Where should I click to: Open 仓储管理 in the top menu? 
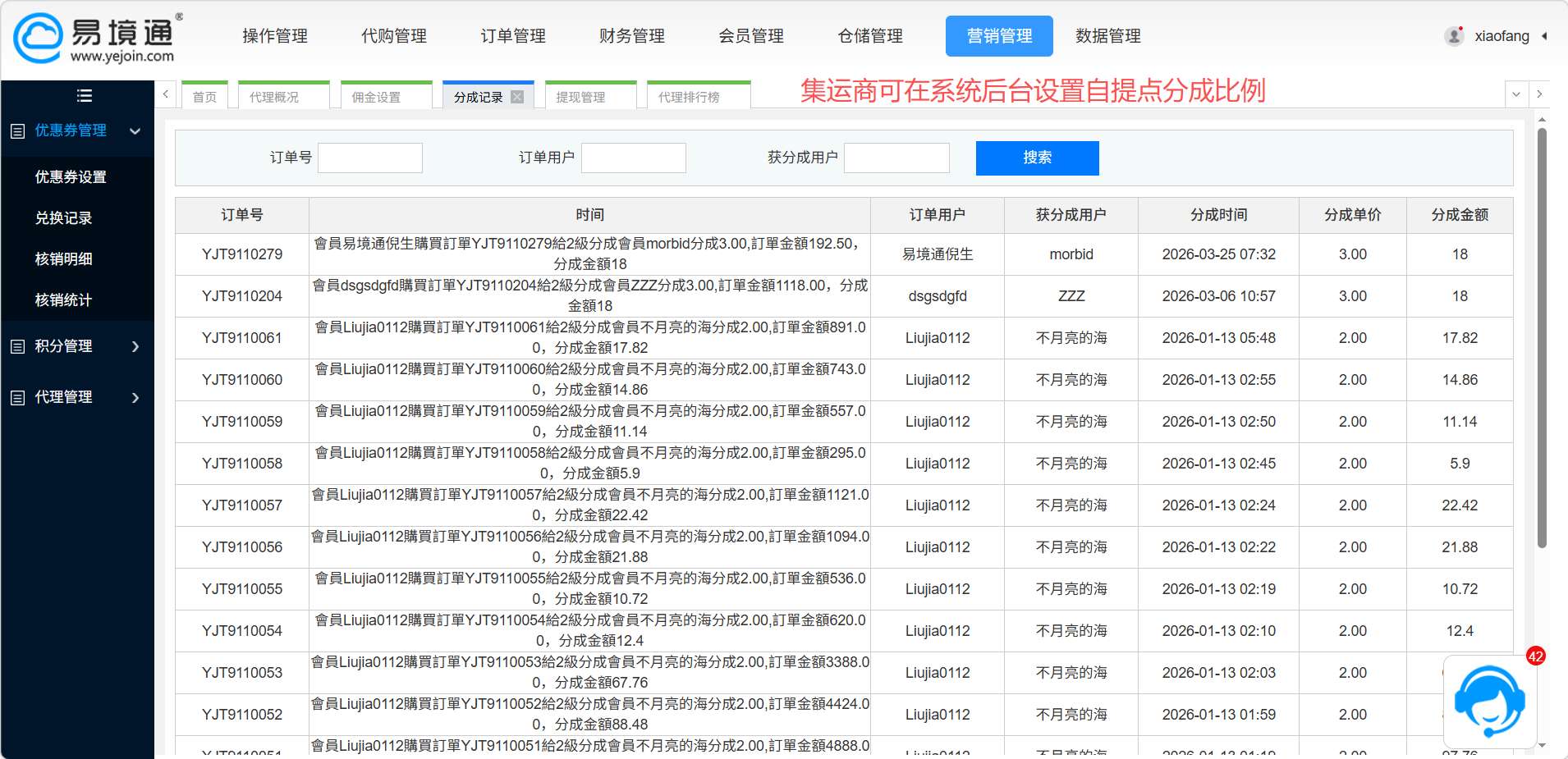click(870, 36)
